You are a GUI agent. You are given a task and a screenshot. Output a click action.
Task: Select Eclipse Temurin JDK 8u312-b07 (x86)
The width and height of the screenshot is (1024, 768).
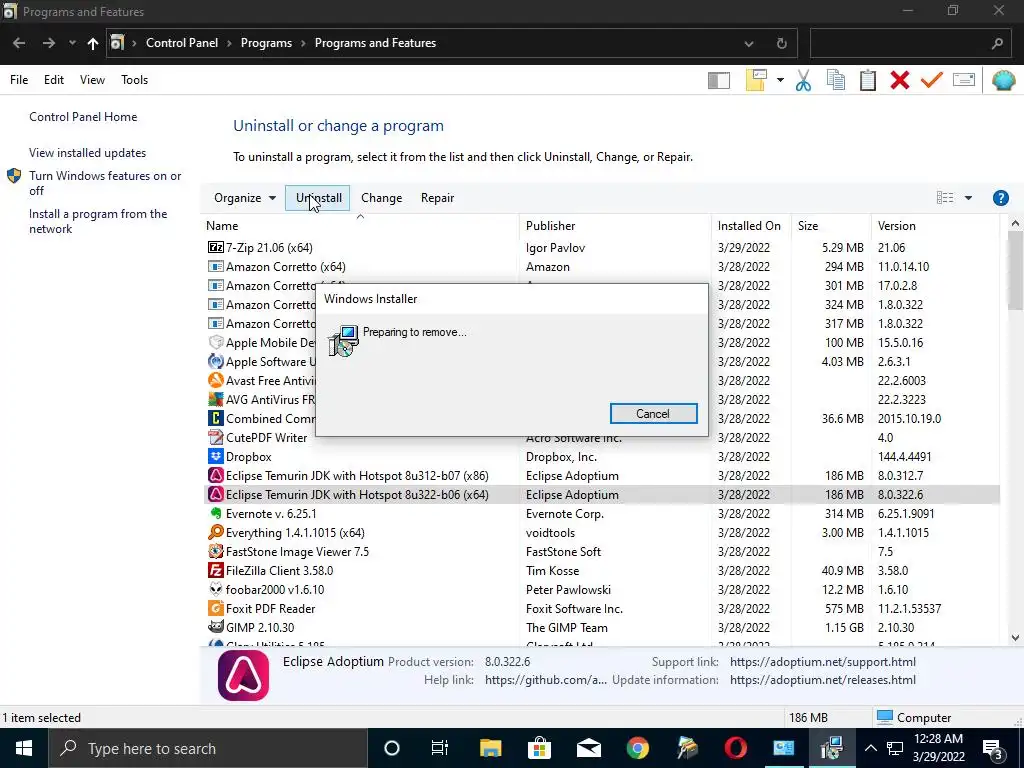tap(601, 475)
